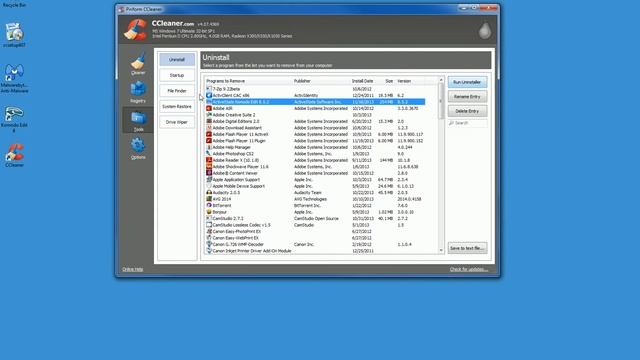Viewport: 640px width, 360px height.
Task: Open the Registry section in the sidebar
Action: 138,92
